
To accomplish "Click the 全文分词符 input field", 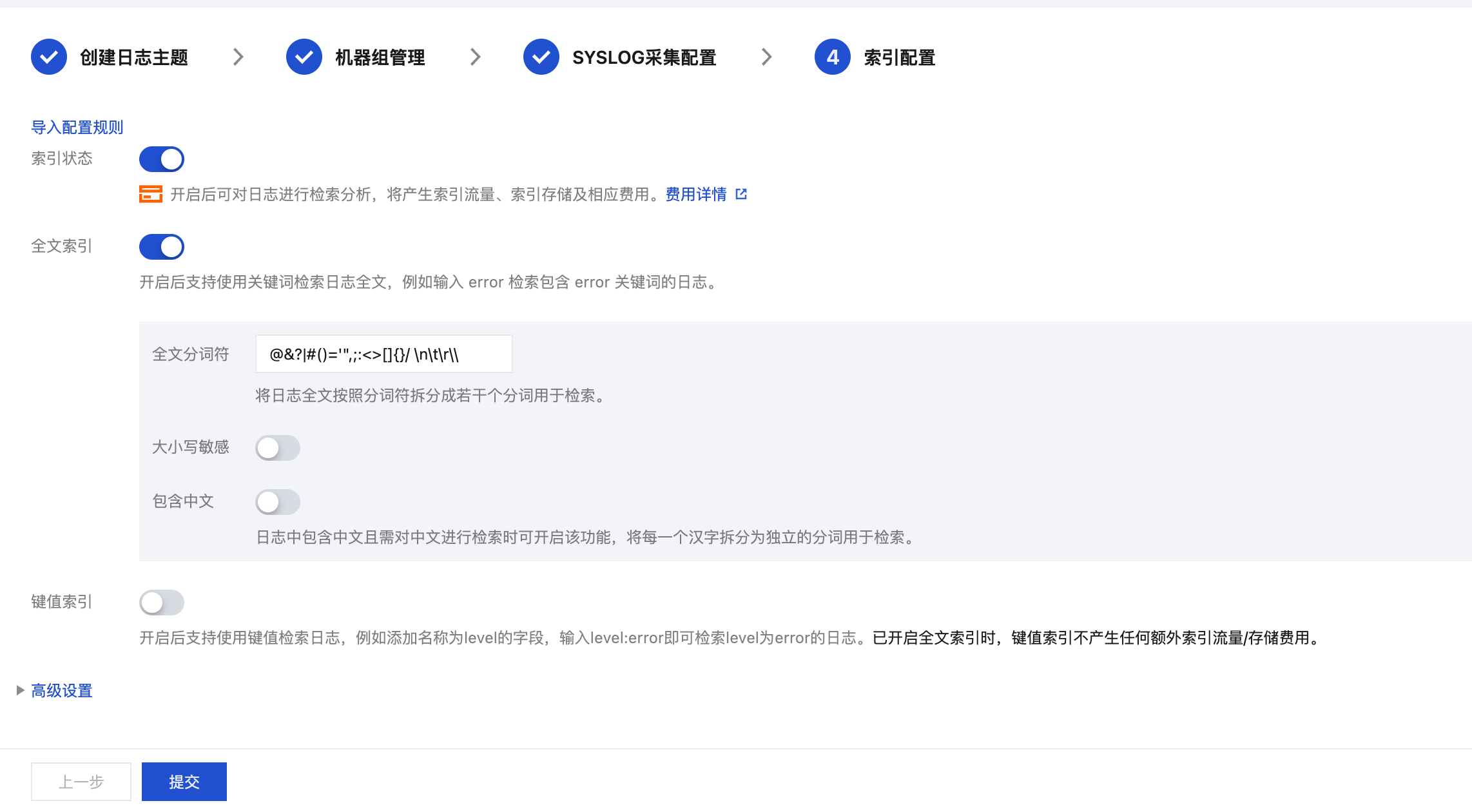I will click(383, 354).
